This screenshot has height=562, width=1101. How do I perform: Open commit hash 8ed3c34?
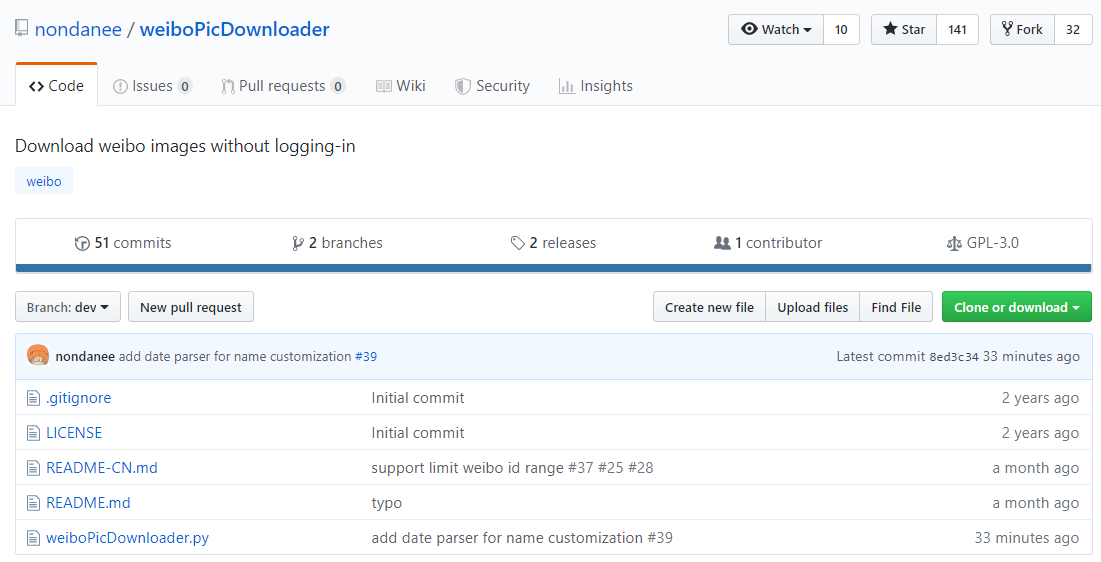(954, 357)
